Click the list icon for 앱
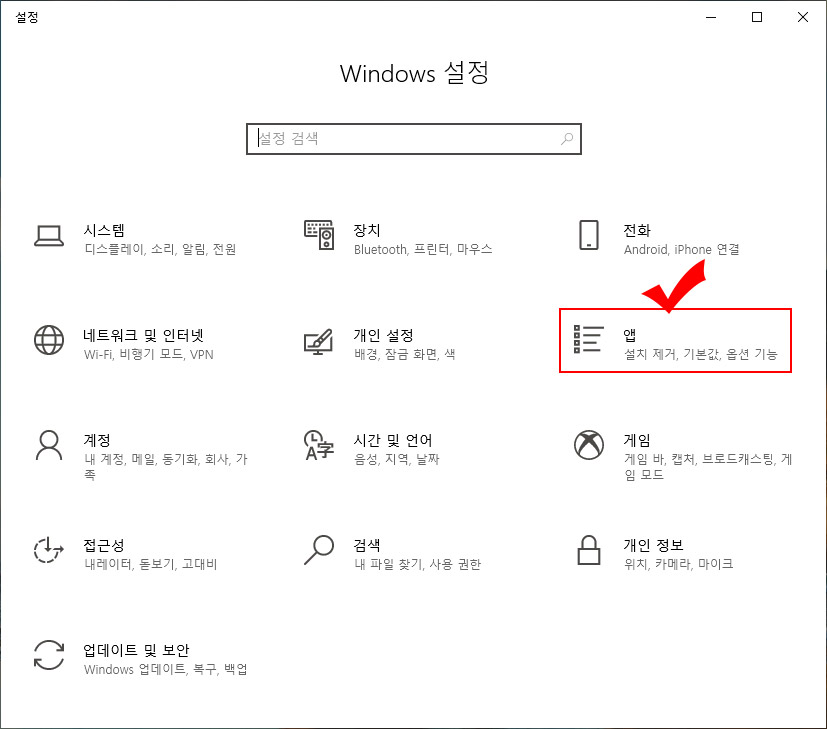Screen dimensions: 827x729 pos(589,339)
